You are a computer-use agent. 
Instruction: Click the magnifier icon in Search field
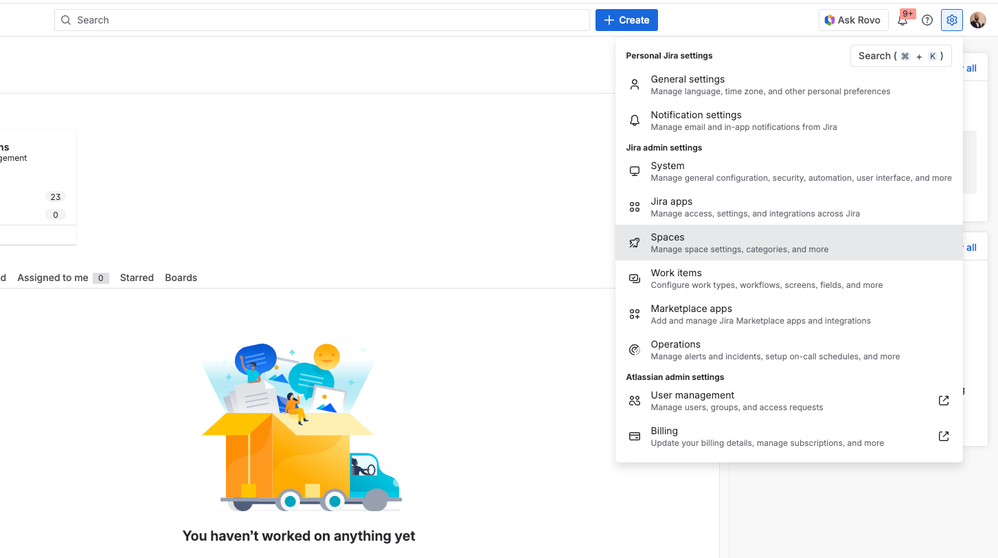[66, 20]
